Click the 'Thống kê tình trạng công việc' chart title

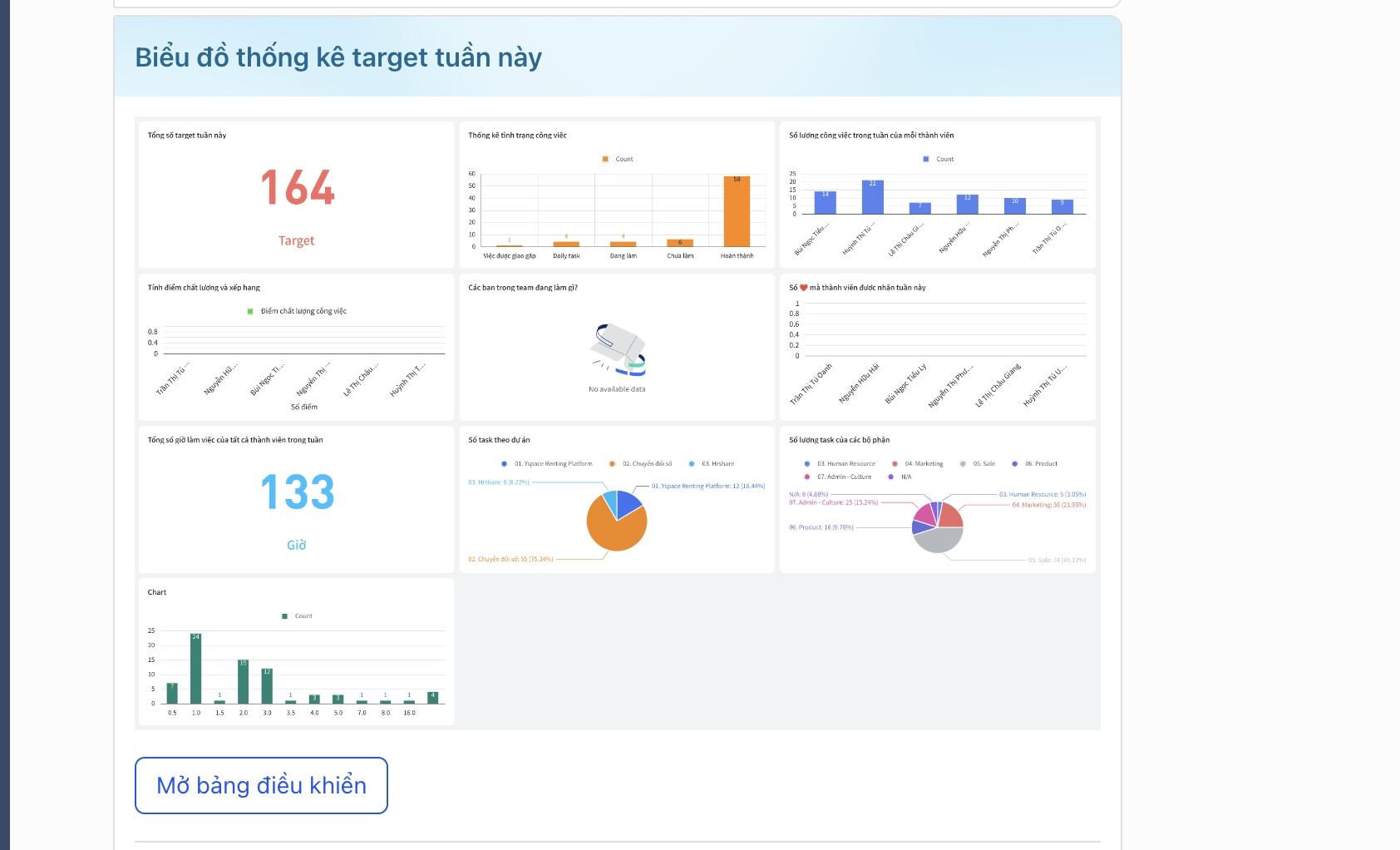click(517, 135)
